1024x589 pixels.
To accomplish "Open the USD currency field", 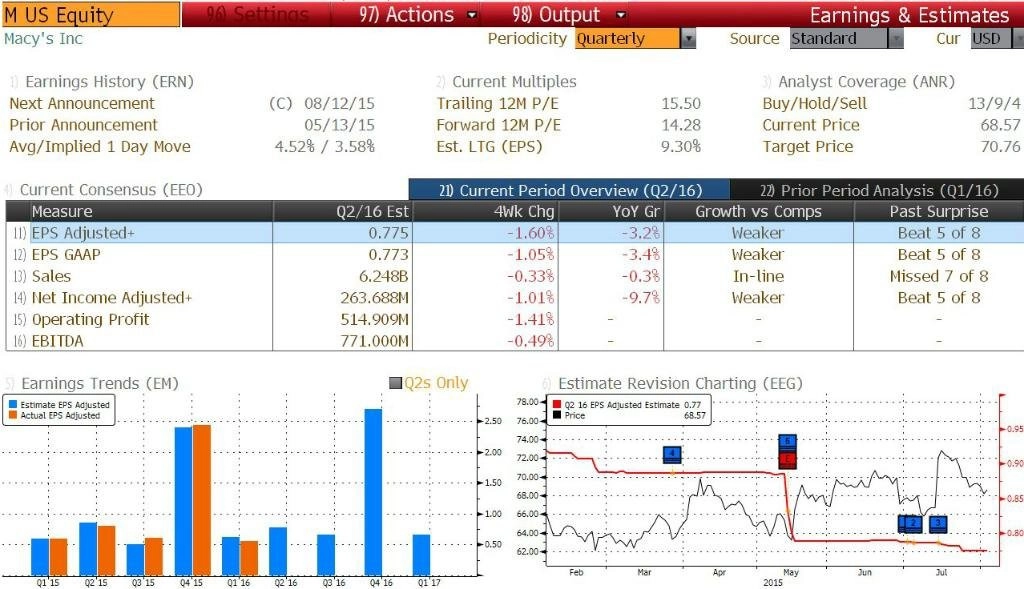I will 990,39.
